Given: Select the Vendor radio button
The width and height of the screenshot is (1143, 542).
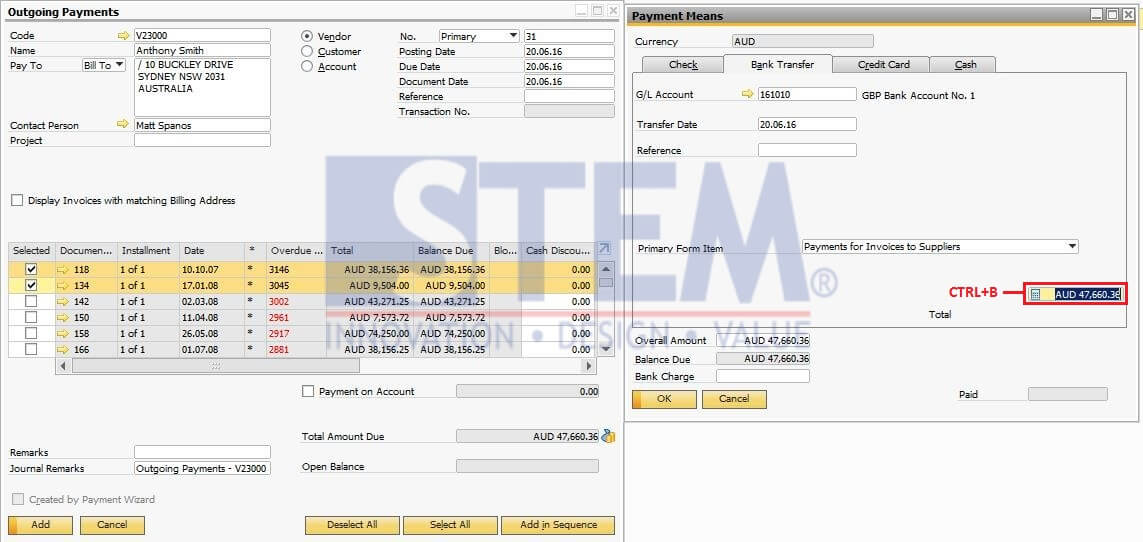Looking at the screenshot, I should [x=307, y=36].
